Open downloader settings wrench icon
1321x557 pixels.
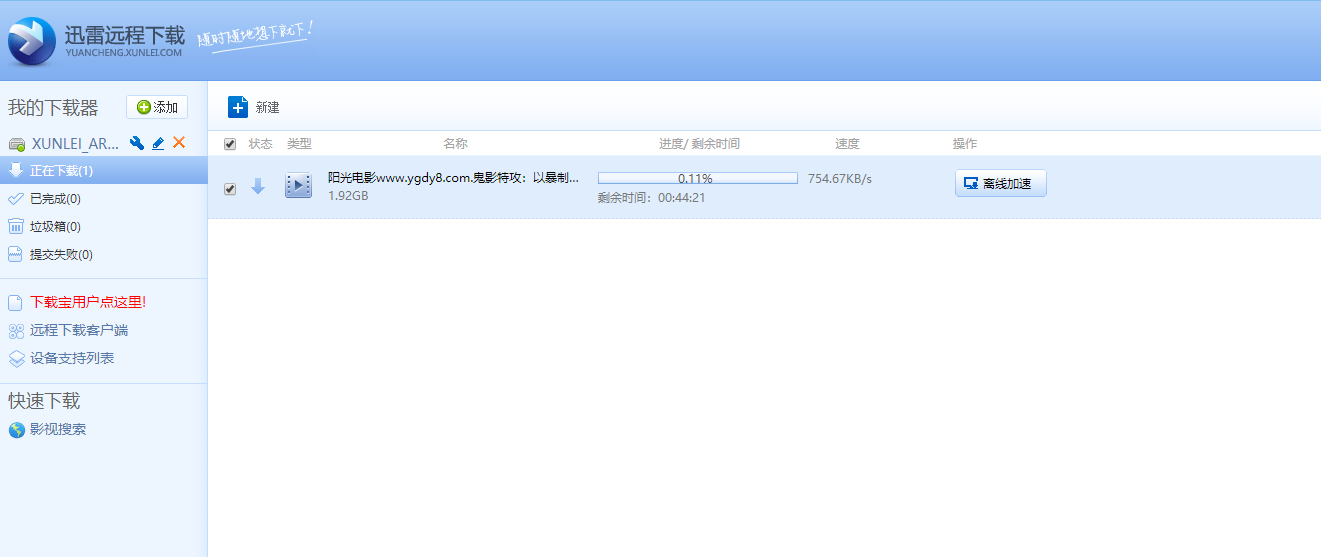click(x=138, y=143)
